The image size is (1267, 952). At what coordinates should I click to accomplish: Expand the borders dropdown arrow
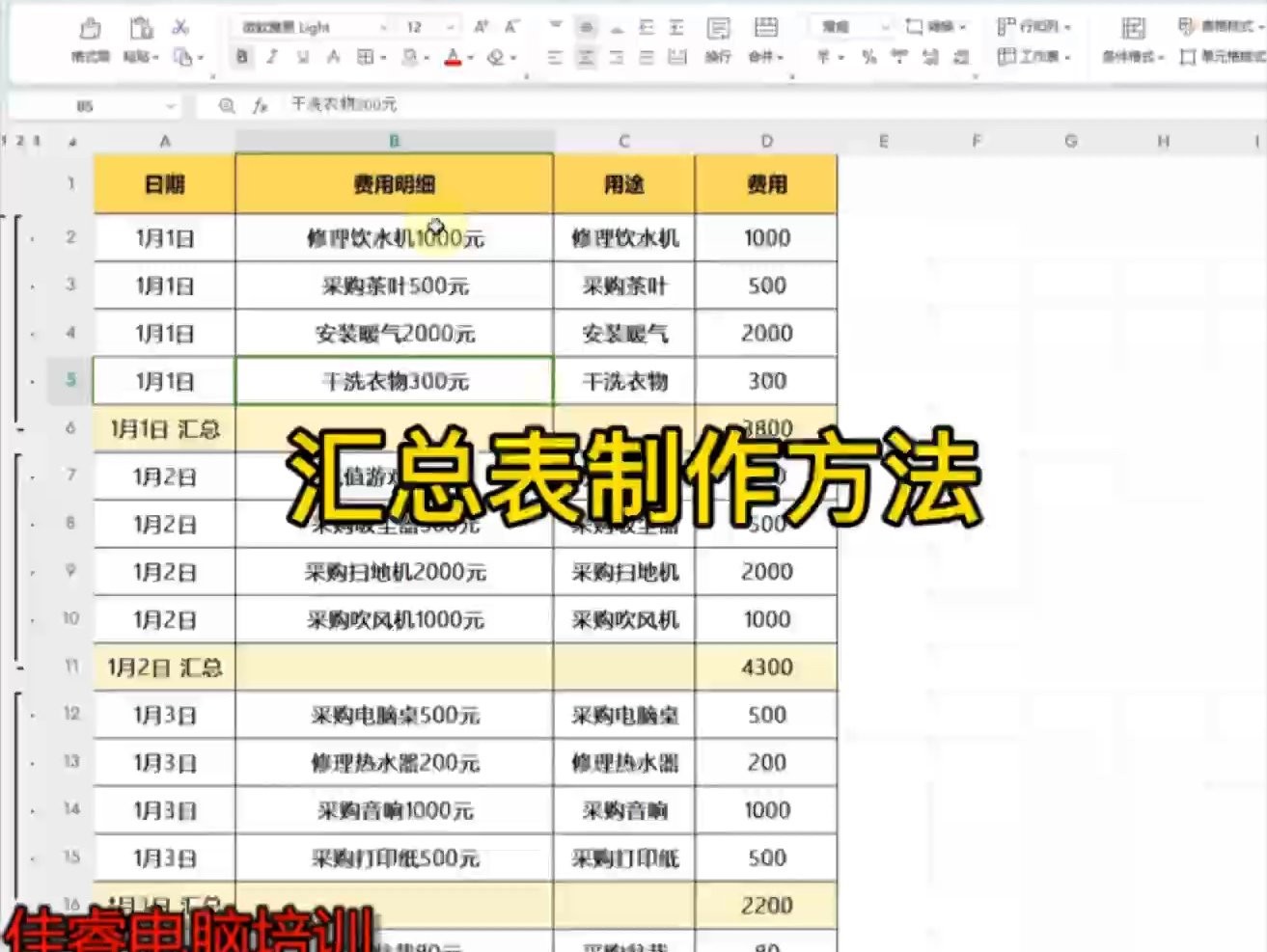[384, 58]
